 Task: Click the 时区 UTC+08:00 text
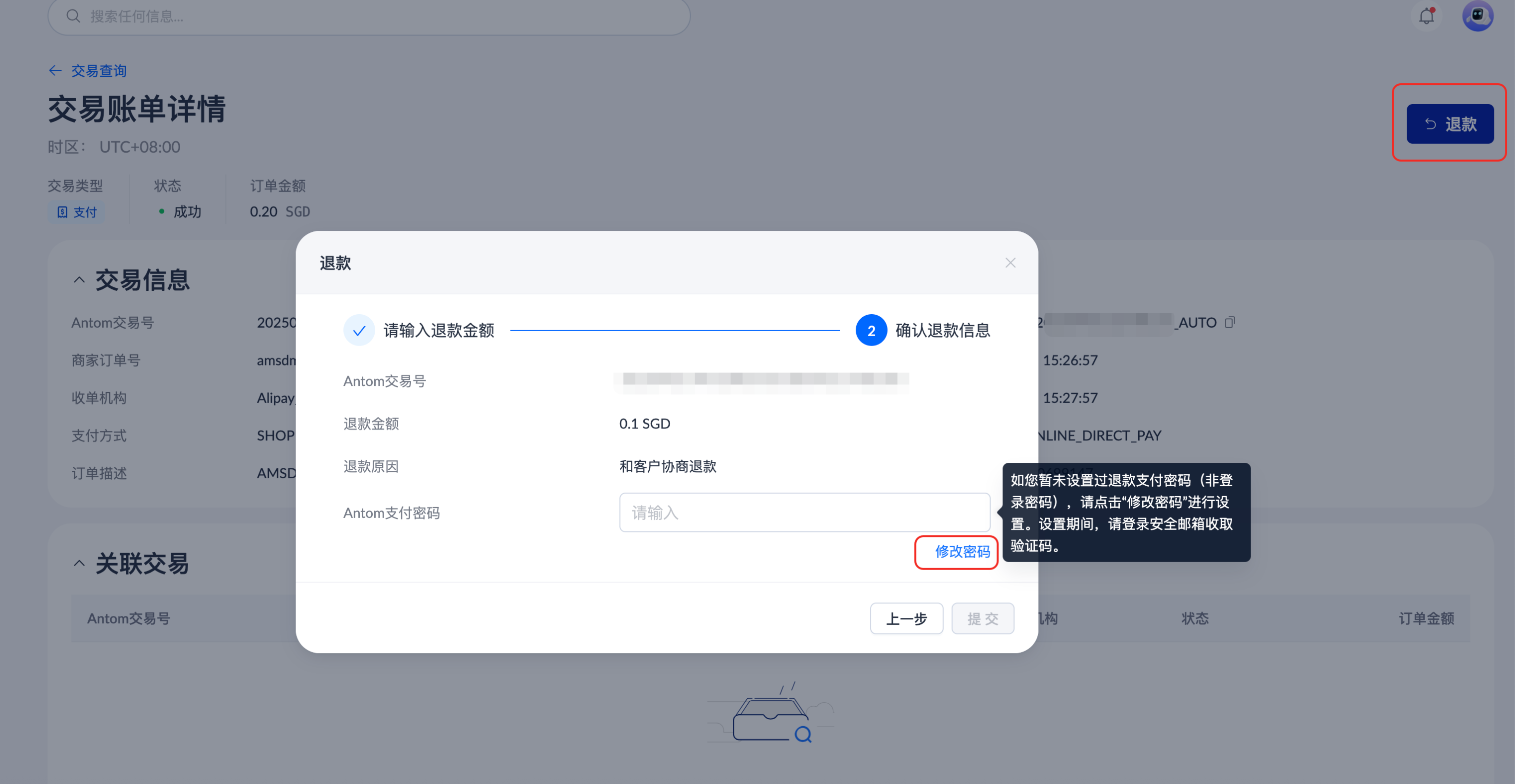(114, 147)
